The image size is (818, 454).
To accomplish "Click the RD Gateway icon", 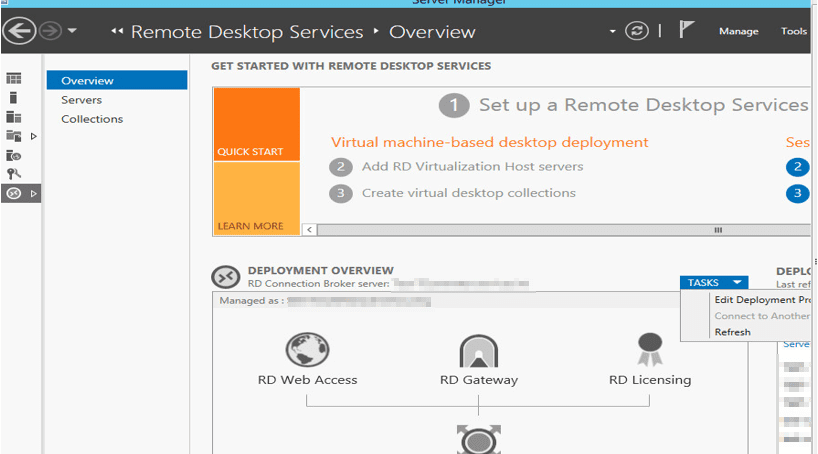I will [479, 351].
